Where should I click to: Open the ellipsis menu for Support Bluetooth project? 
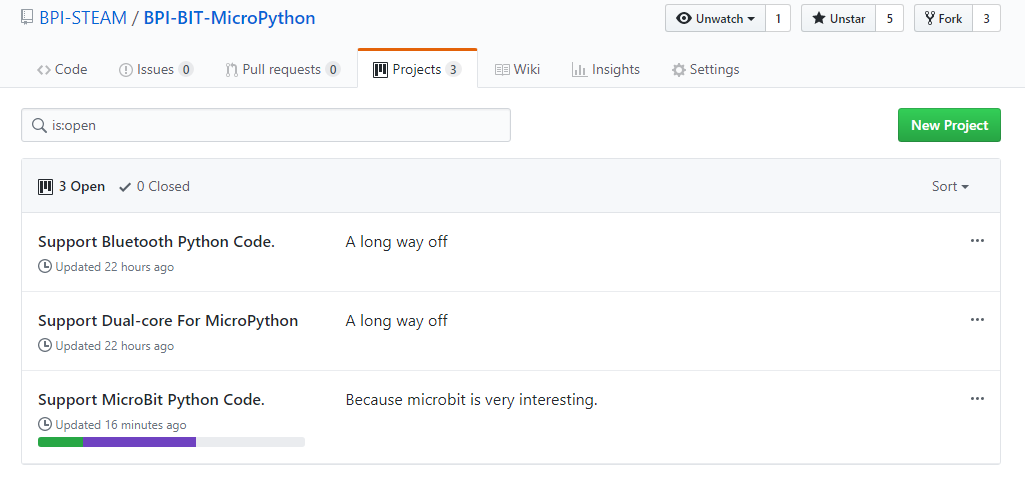tap(977, 241)
